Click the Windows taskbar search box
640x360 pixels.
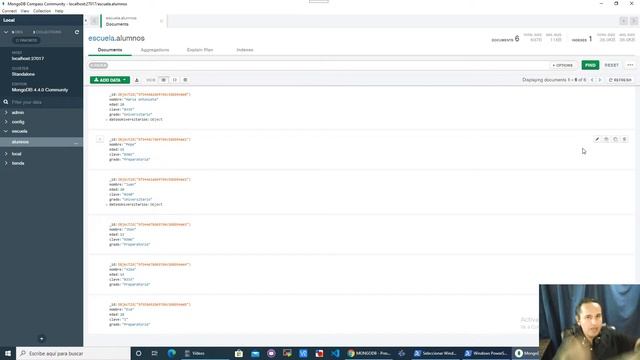click(73, 353)
